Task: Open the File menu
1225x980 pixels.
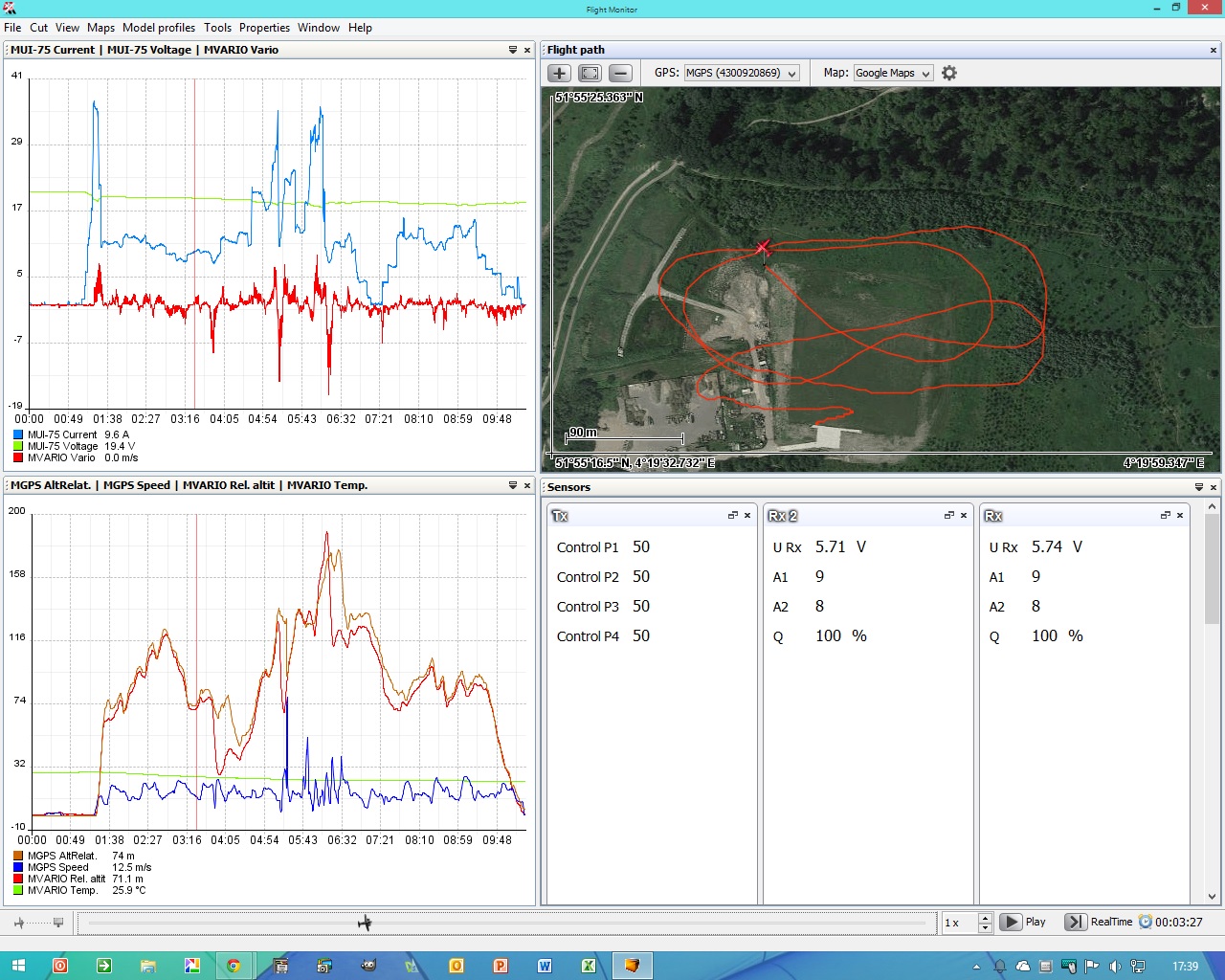Action: pos(12,28)
